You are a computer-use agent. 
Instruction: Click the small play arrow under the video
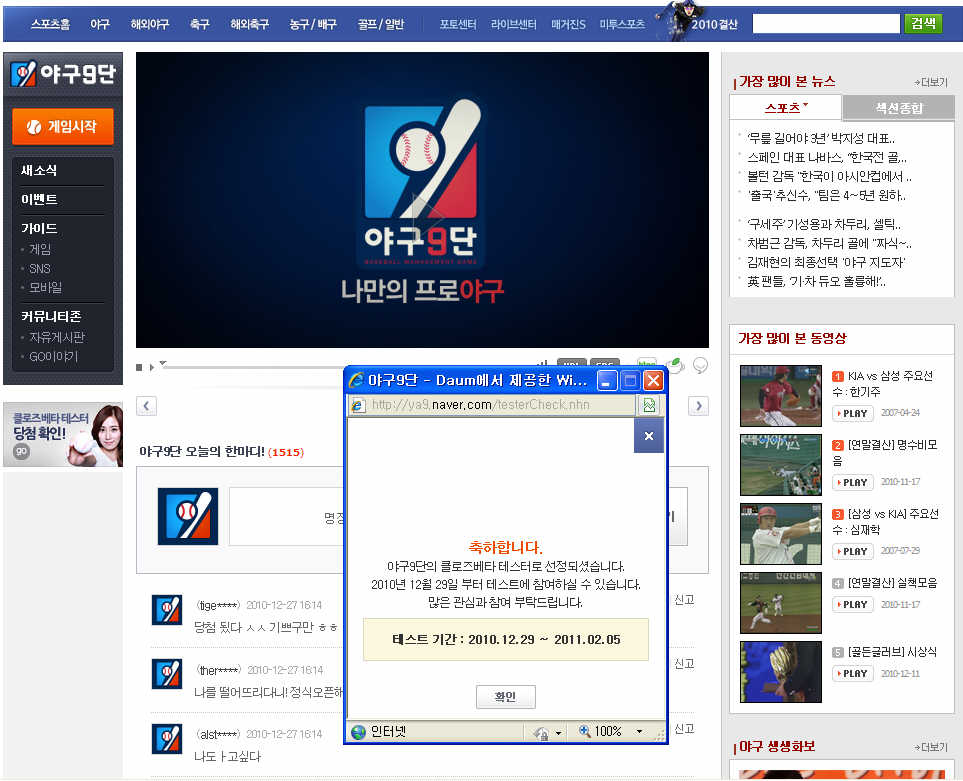(152, 367)
